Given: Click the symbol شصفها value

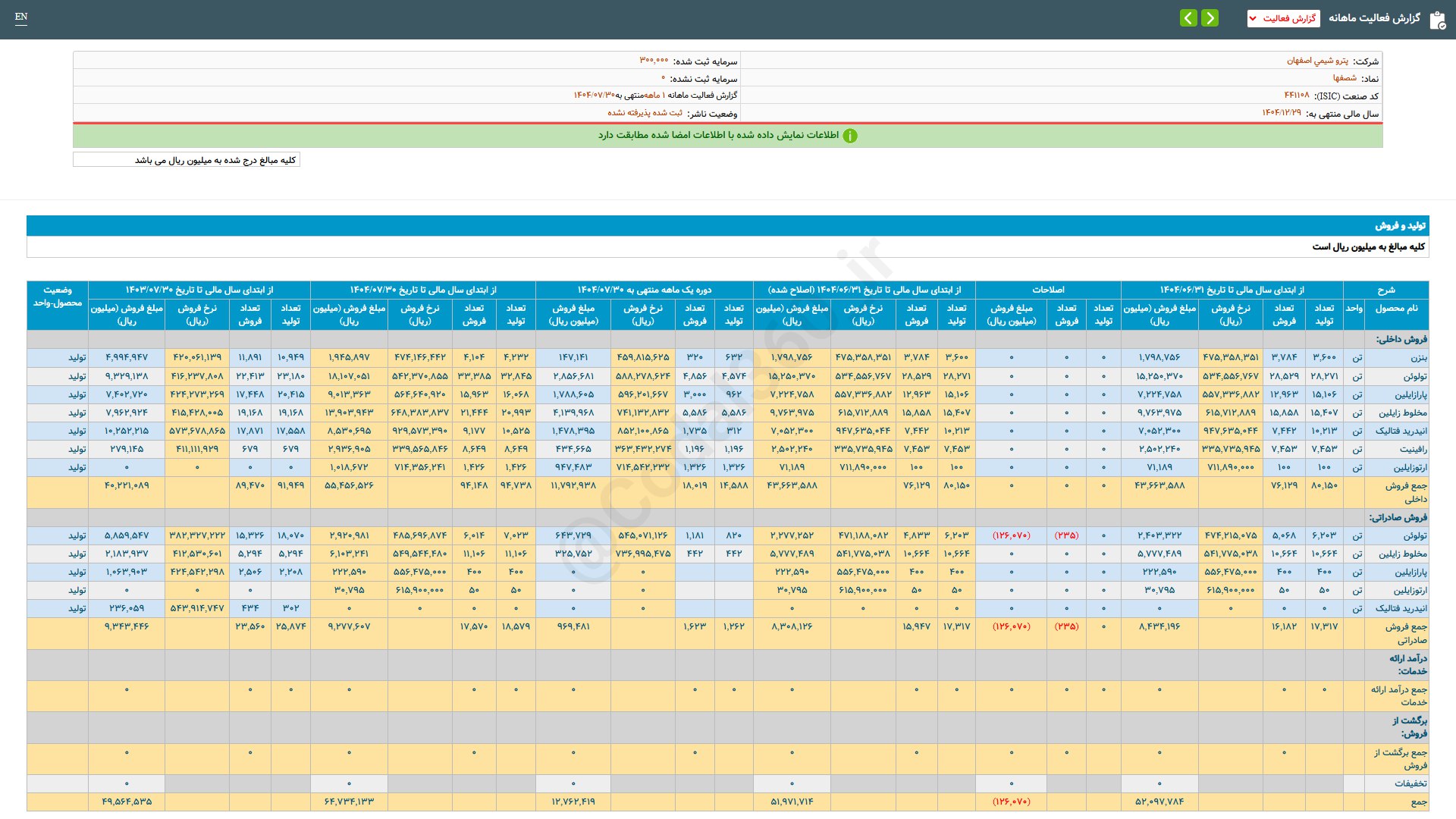Looking at the screenshot, I should tap(1345, 78).
